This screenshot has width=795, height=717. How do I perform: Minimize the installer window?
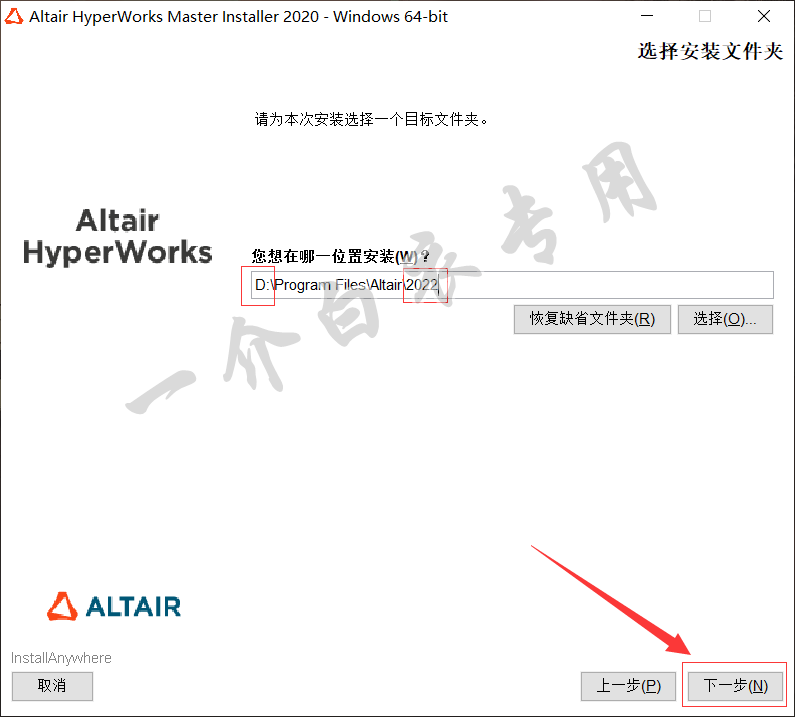(x=647, y=16)
